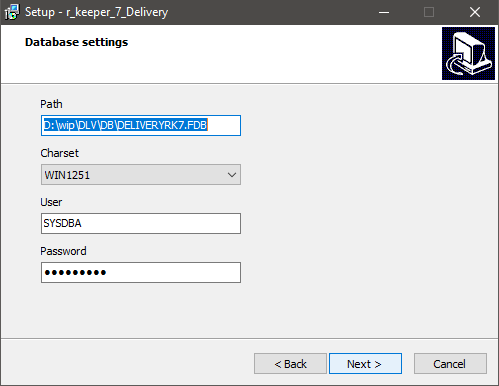The width and height of the screenshot is (499, 386).
Task: Cancel the installation
Action: point(450,364)
